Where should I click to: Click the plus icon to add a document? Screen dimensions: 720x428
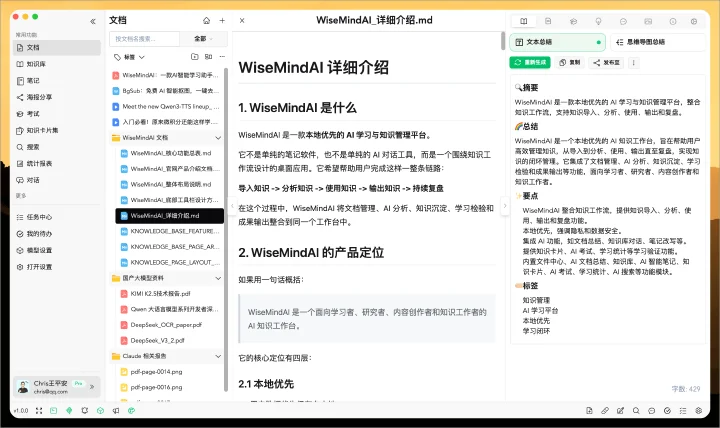click(222, 20)
